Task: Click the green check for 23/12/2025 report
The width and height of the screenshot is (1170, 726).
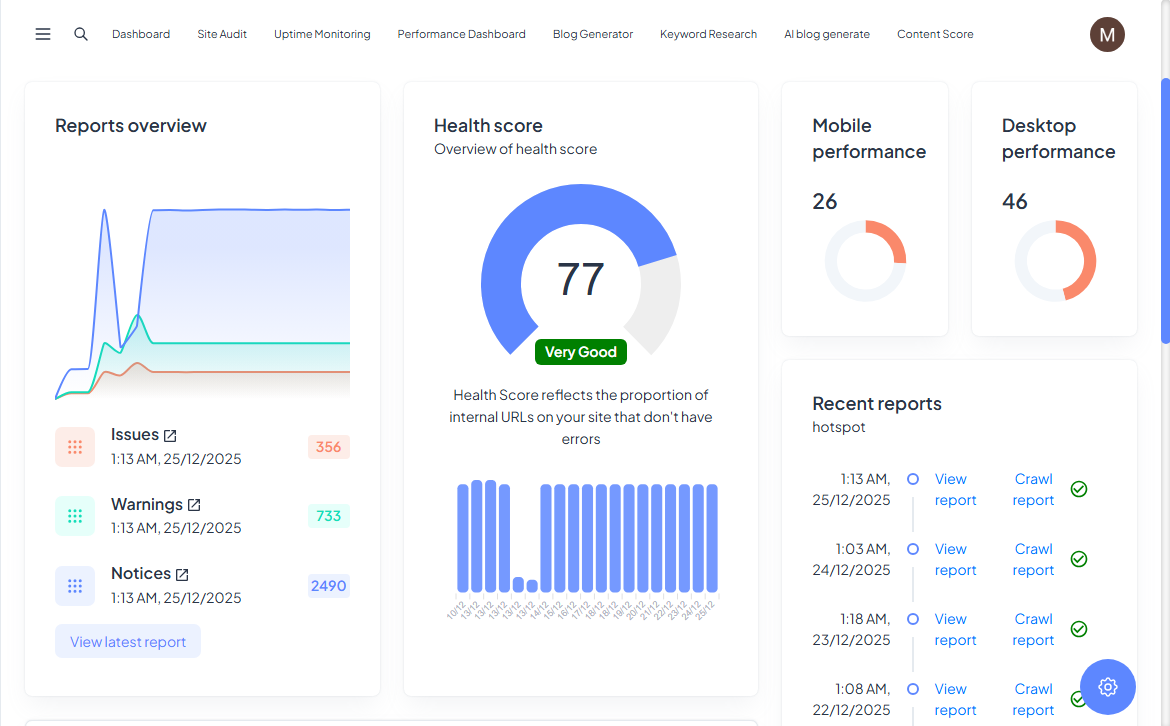Action: (x=1079, y=629)
